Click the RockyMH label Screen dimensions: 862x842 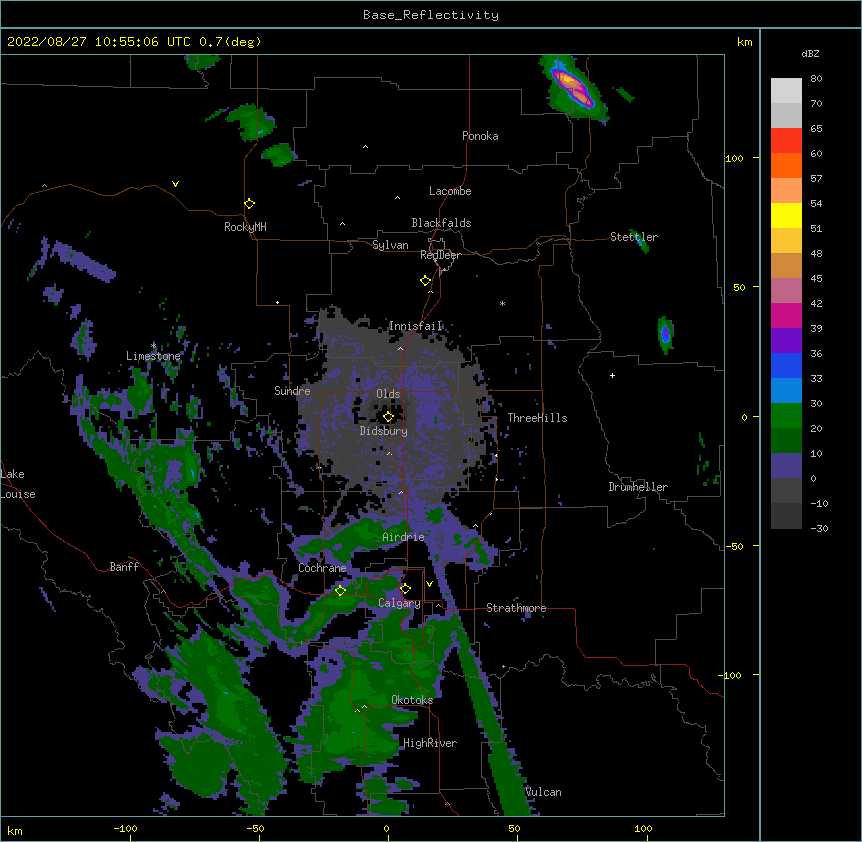(245, 227)
